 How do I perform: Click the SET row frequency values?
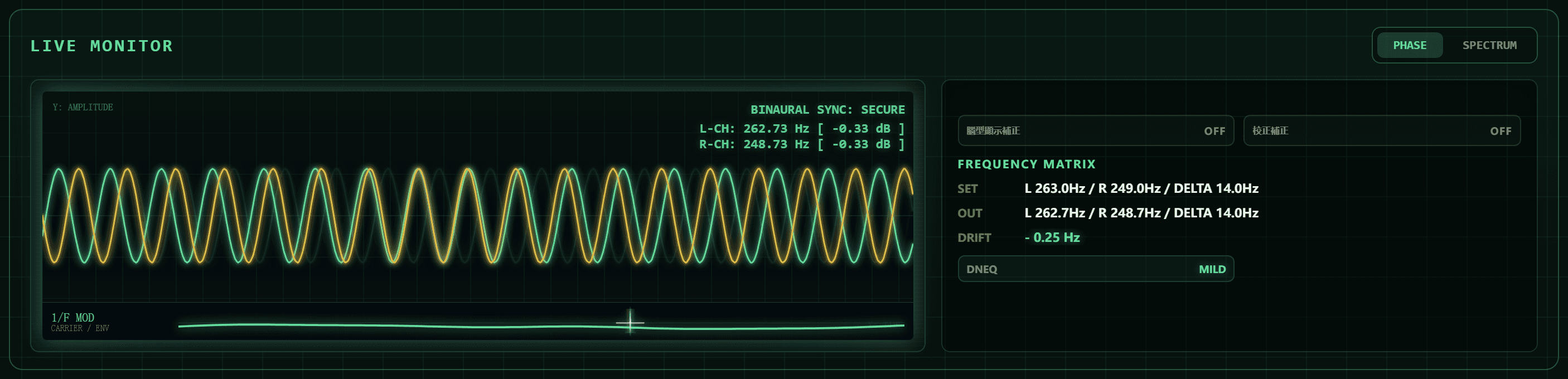(1141, 188)
